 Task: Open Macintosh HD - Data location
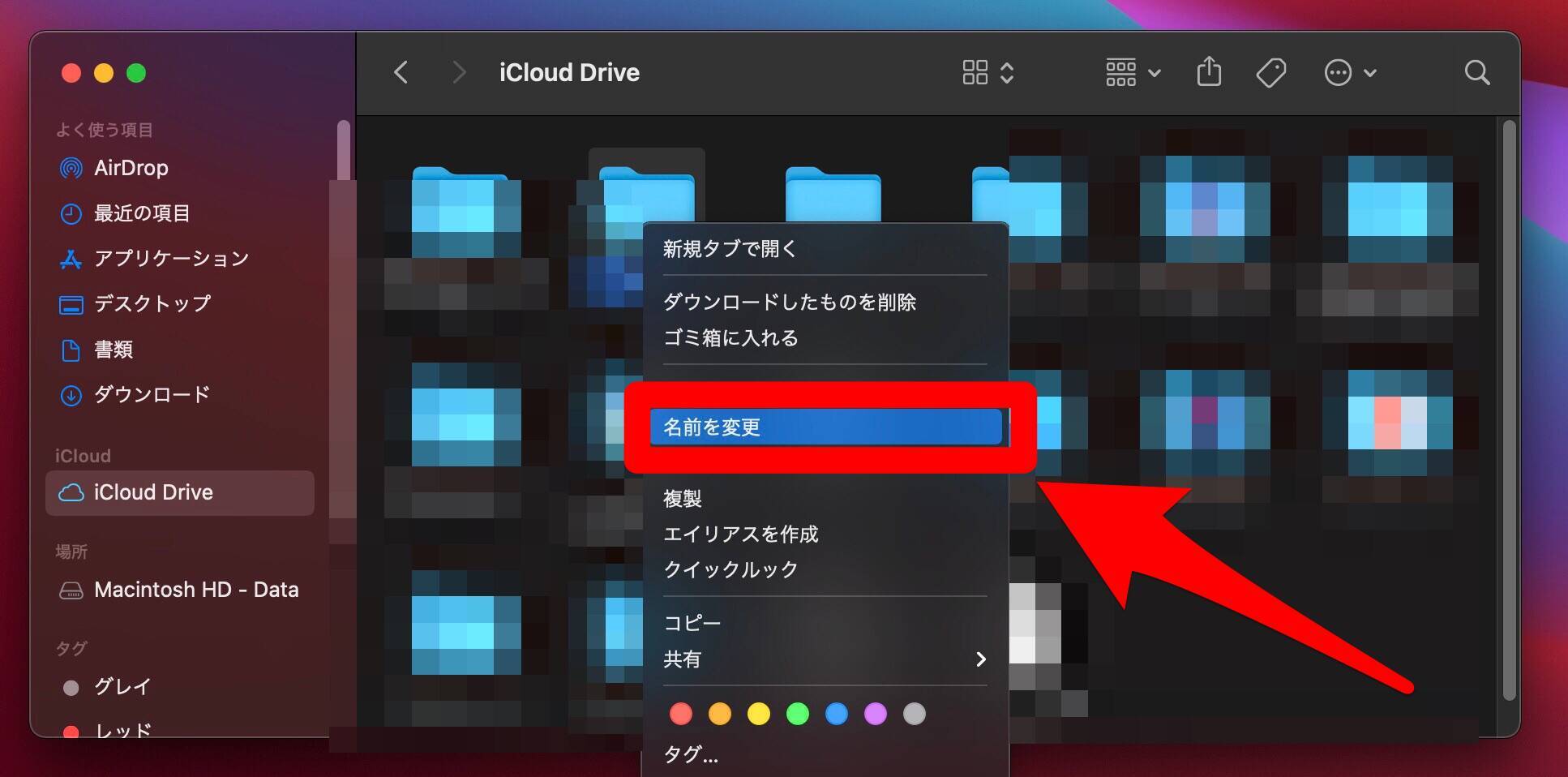180,590
